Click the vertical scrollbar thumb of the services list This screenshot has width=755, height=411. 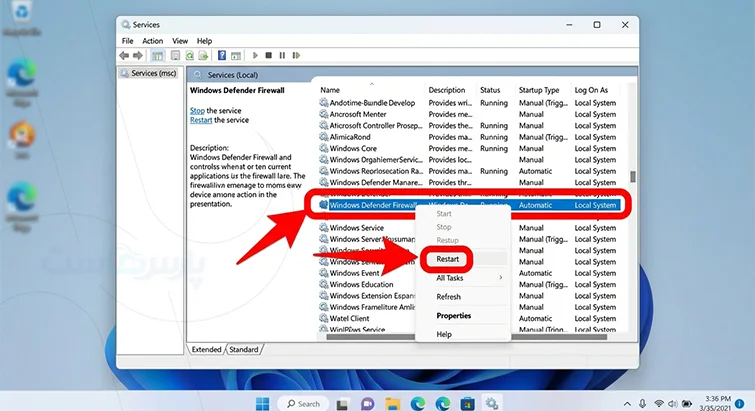633,177
